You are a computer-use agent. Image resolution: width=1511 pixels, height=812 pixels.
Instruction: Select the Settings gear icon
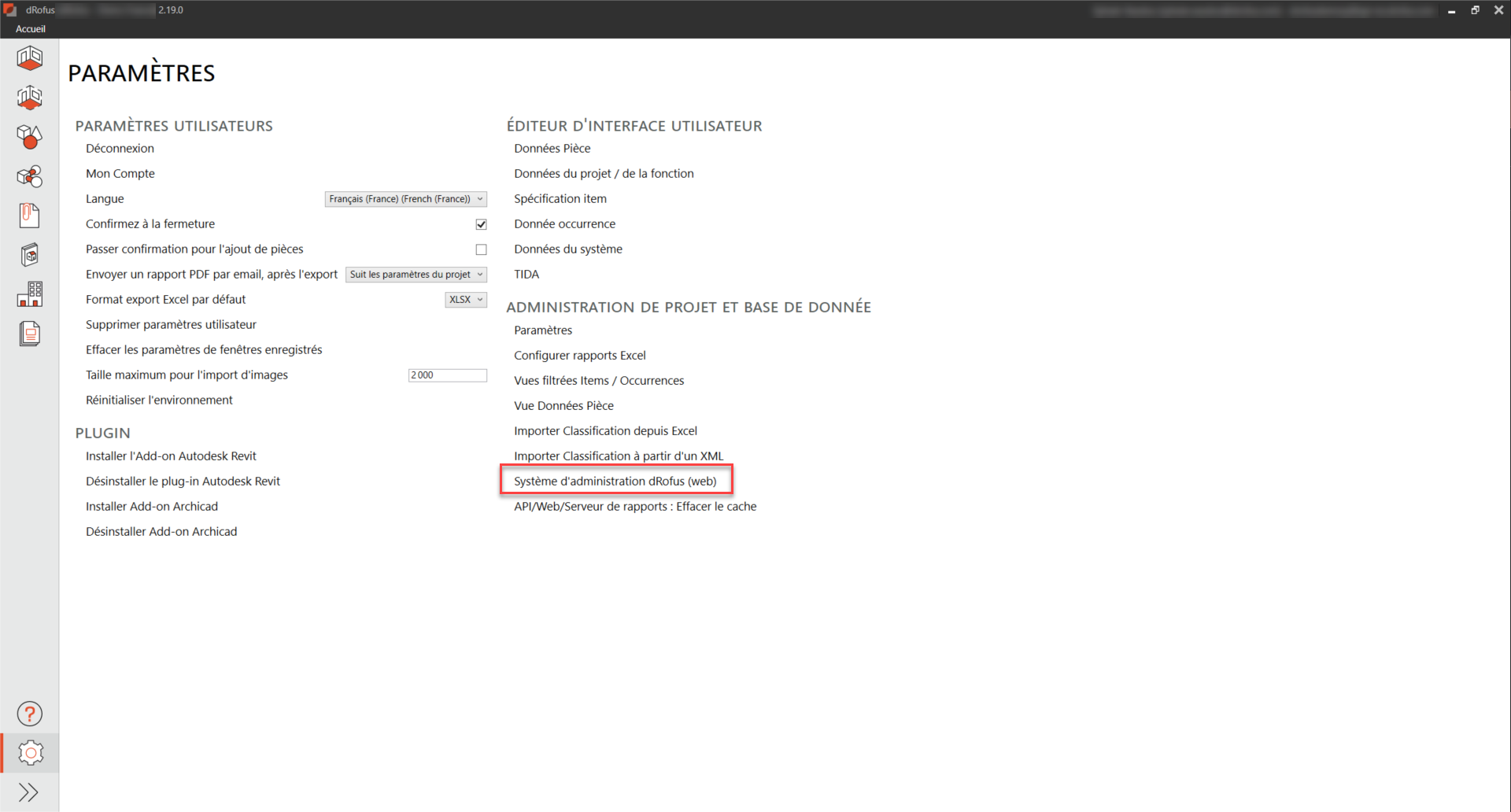(31, 753)
